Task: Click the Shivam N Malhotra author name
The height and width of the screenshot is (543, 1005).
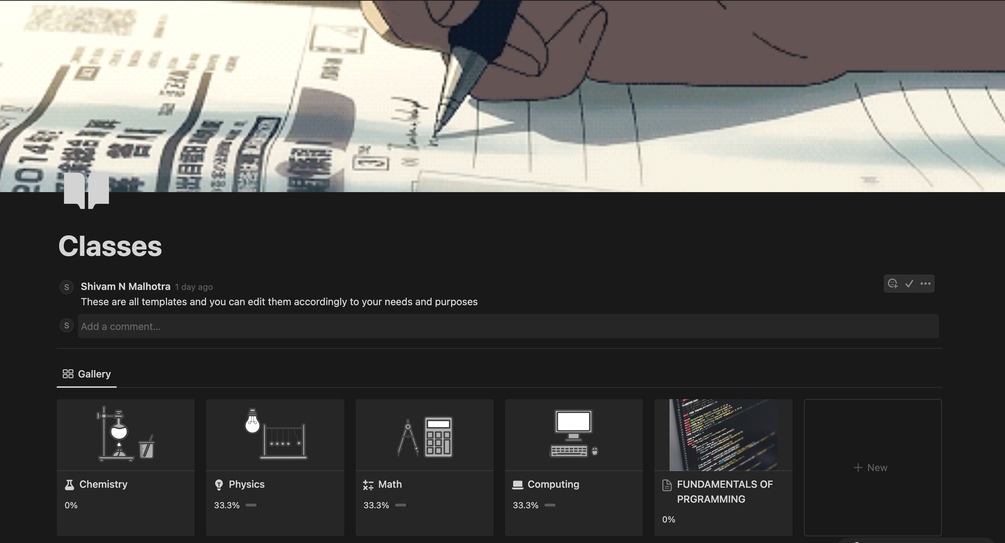Action: [x=126, y=287]
